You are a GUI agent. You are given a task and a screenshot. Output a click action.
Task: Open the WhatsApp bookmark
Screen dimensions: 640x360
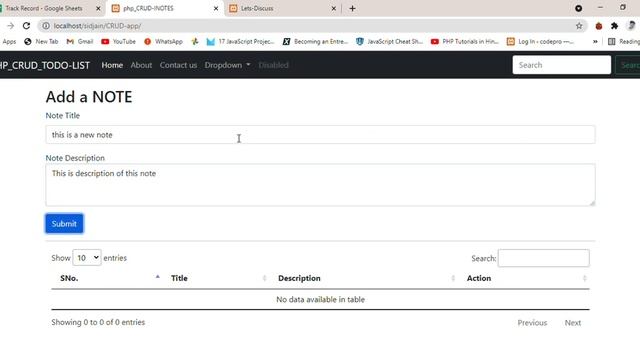click(163, 42)
